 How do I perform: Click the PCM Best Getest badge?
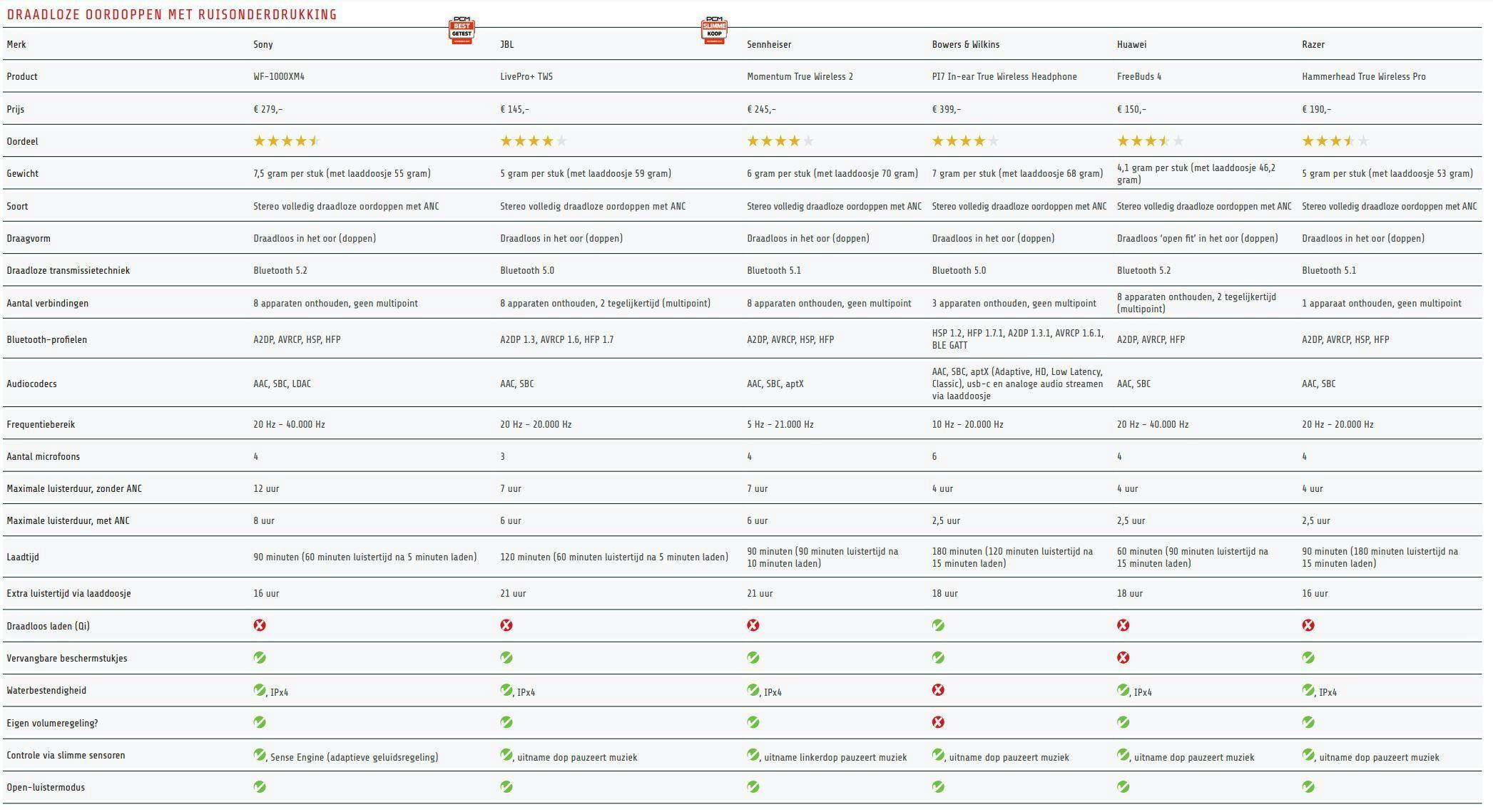coord(462,31)
